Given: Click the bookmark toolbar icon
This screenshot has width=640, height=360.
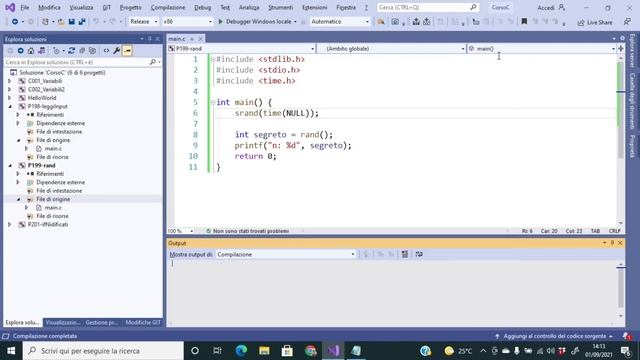Looking at the screenshot, I should [x=524, y=22].
